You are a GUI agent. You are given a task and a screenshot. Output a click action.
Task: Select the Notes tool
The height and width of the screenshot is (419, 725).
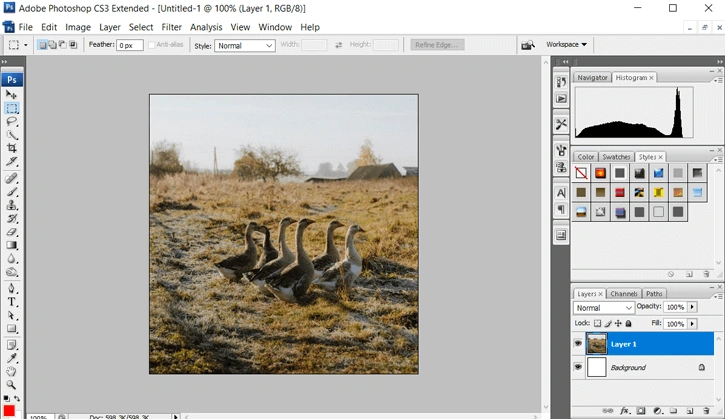tap(12, 345)
